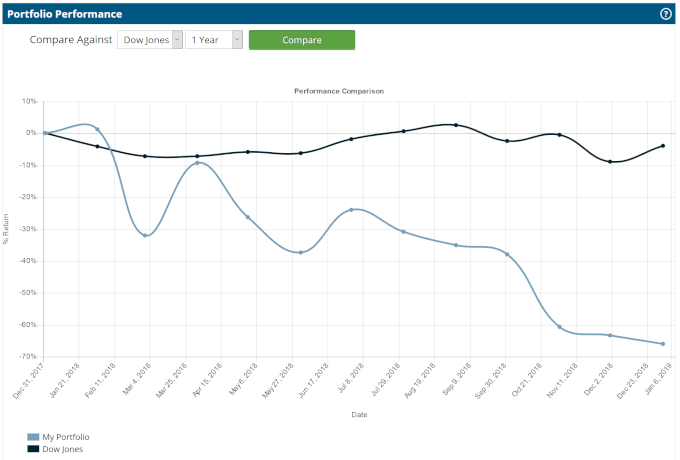Toggle My Portfolio series label in legend
The width and height of the screenshot is (680, 460).
(63, 437)
